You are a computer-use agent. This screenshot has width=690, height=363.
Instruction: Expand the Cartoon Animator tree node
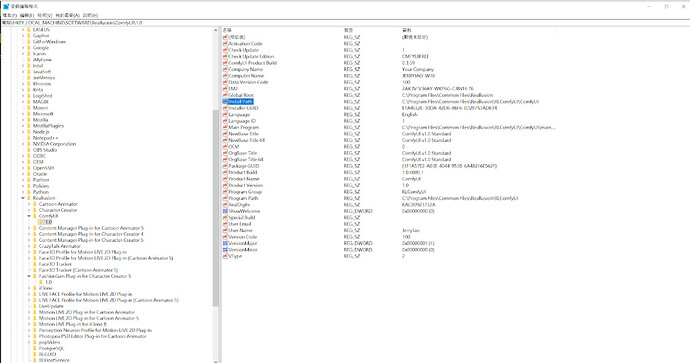point(29,204)
